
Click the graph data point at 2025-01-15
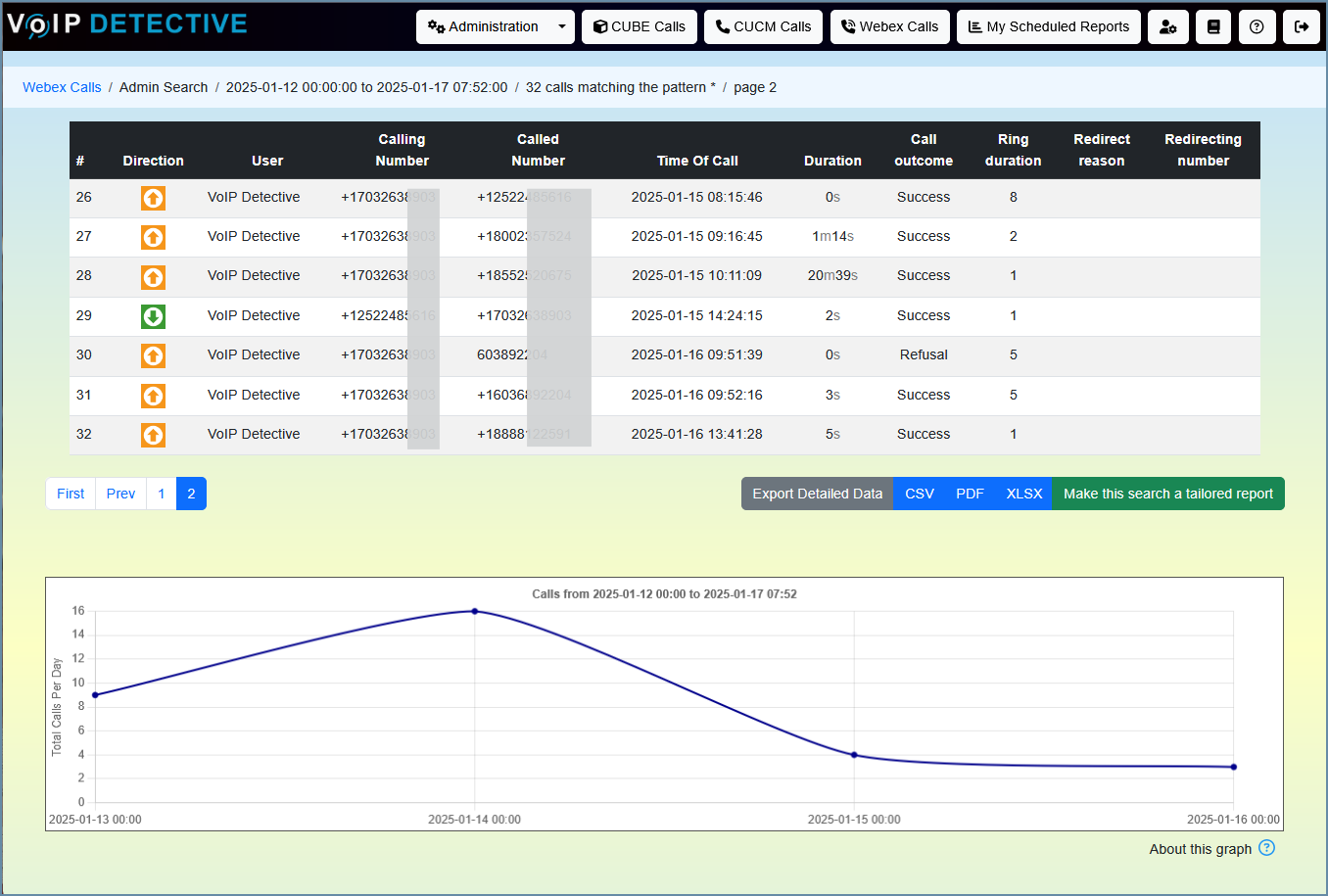coord(854,755)
